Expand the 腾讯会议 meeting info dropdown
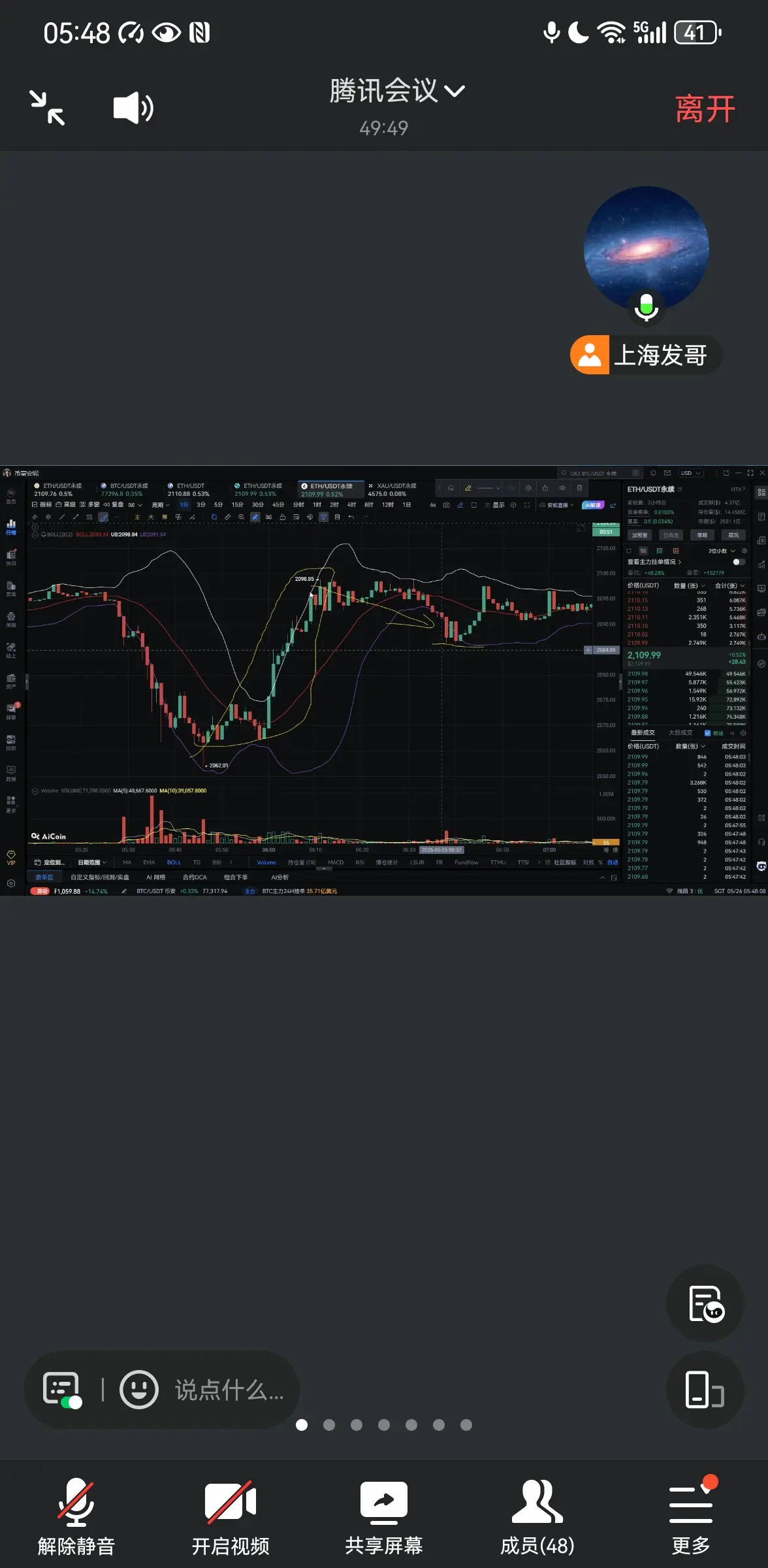Screen dimensions: 768x1568 click(x=397, y=91)
